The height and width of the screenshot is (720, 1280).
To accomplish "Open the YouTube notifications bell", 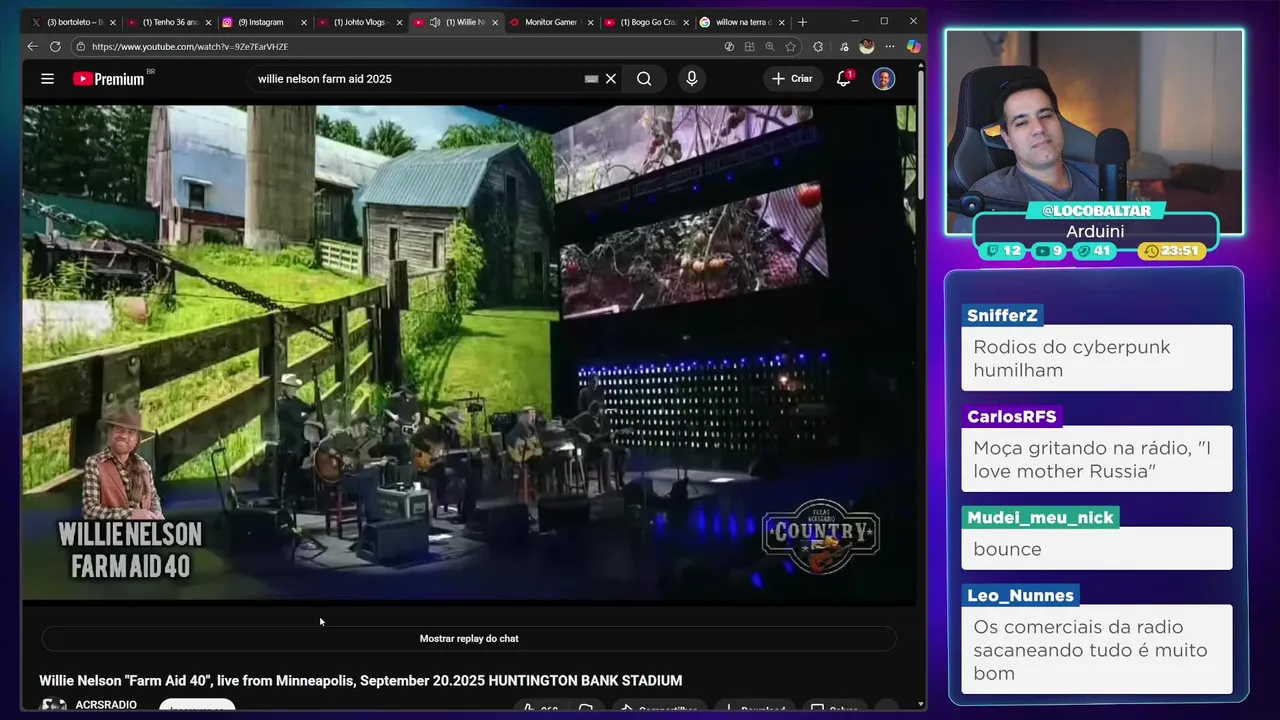I will click(843, 79).
